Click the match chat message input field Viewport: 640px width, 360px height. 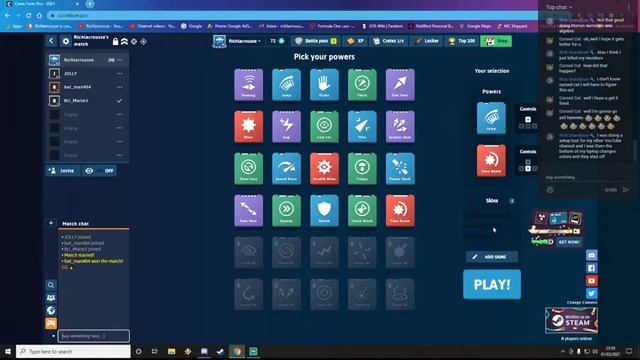(94, 336)
